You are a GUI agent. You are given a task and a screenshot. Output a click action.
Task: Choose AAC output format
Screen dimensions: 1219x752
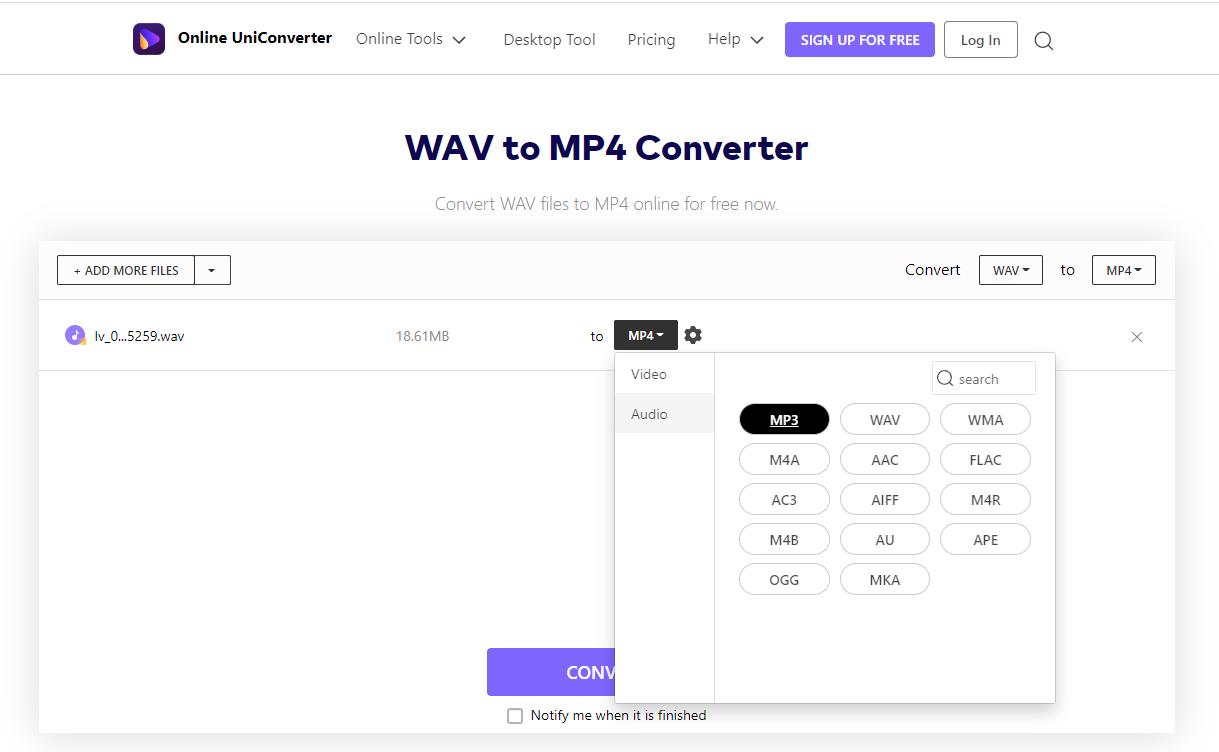[x=885, y=460]
